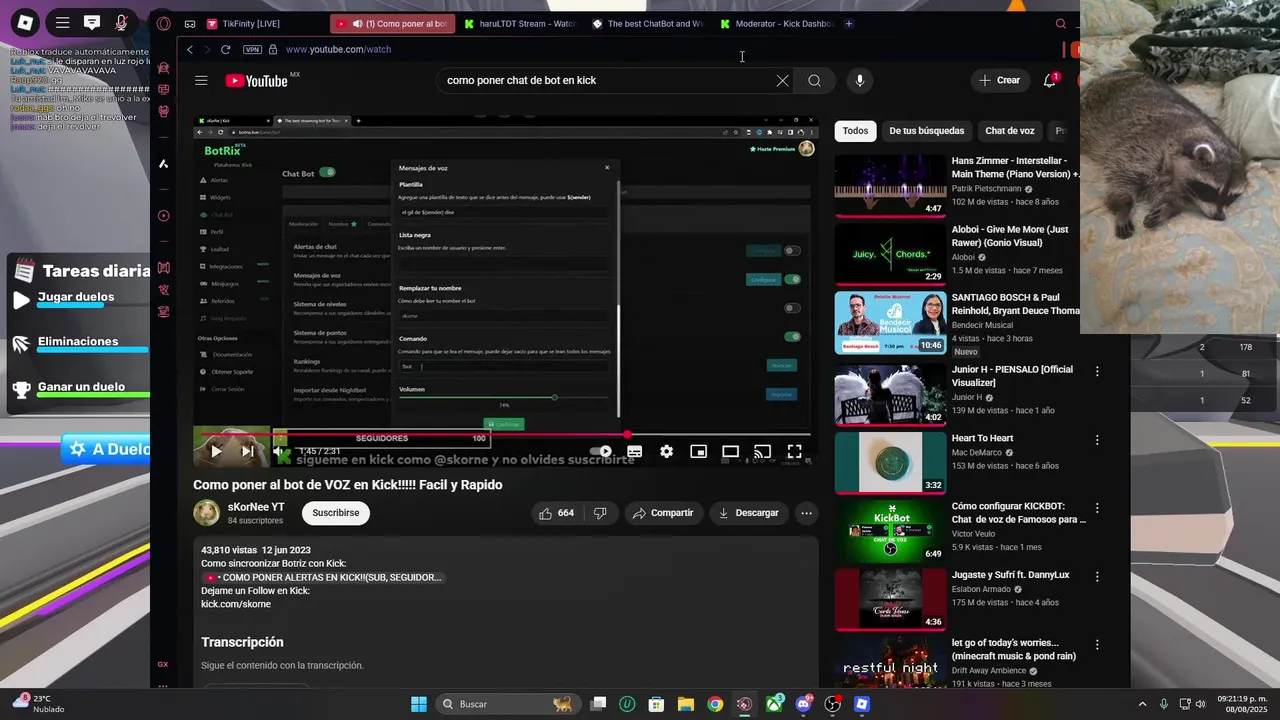This screenshot has width=1280, height=720.
Task: Open the Windows Start menu
Action: click(x=419, y=704)
